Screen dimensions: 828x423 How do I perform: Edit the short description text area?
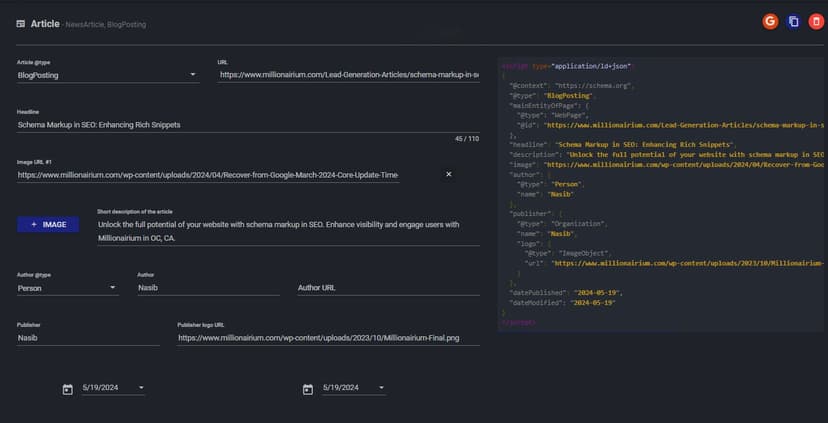click(x=287, y=231)
